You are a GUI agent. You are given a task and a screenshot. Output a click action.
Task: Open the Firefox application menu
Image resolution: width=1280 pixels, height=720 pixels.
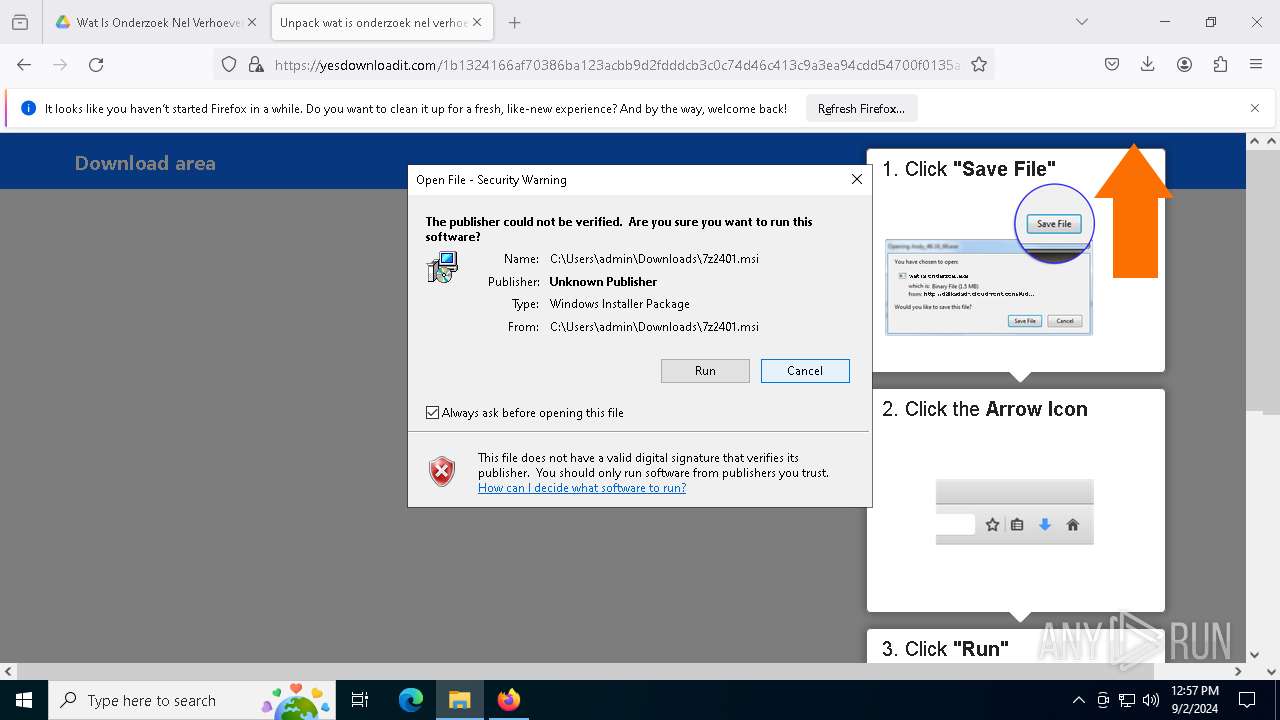tap(1256, 65)
